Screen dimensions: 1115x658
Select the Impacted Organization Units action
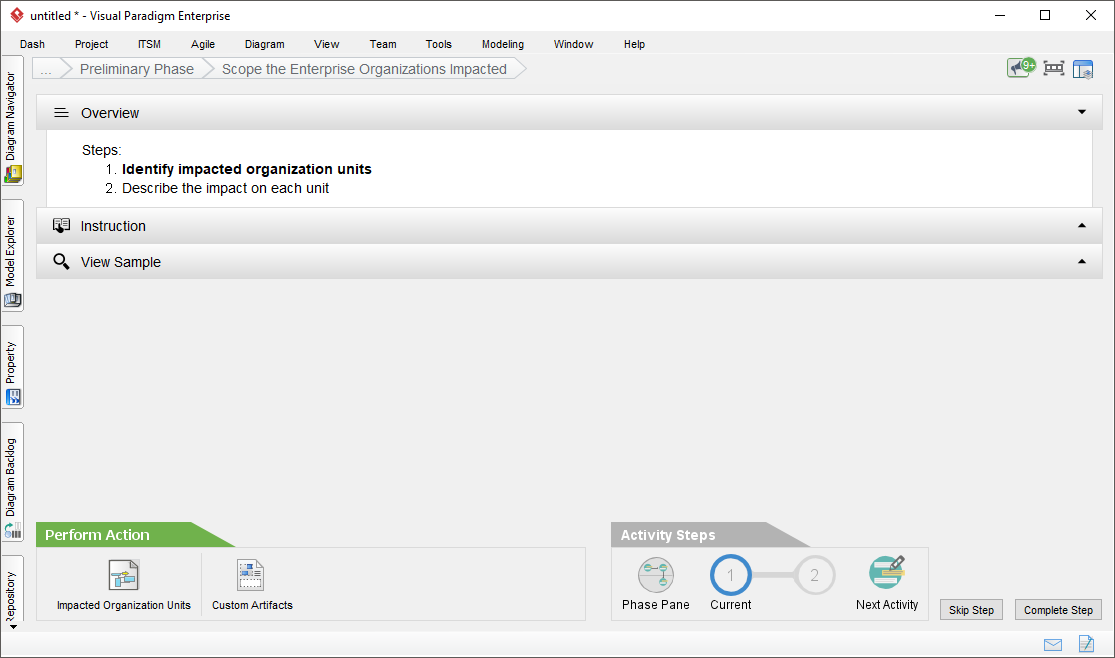pyautogui.click(x=123, y=583)
